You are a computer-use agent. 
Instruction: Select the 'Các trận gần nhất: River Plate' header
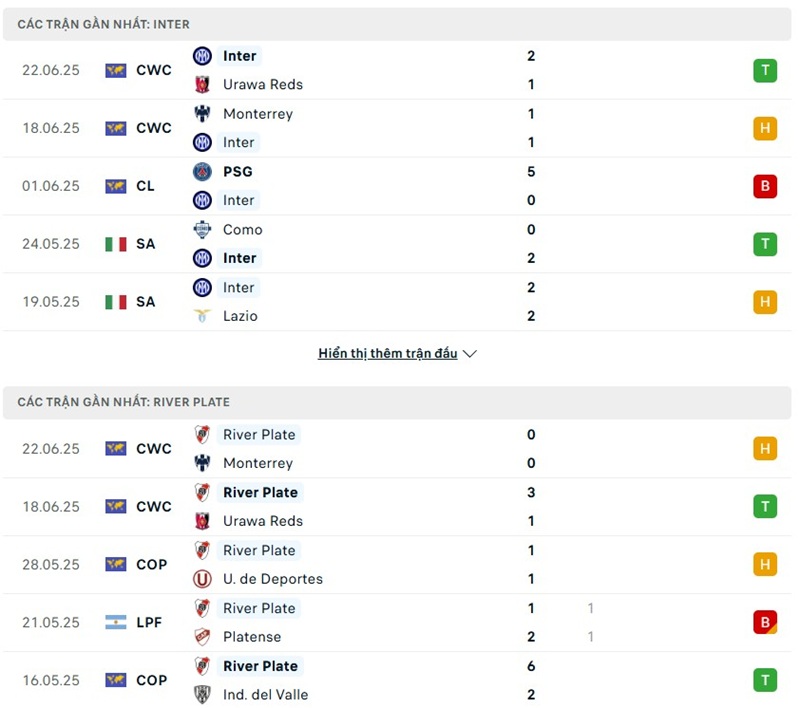[x=124, y=402]
